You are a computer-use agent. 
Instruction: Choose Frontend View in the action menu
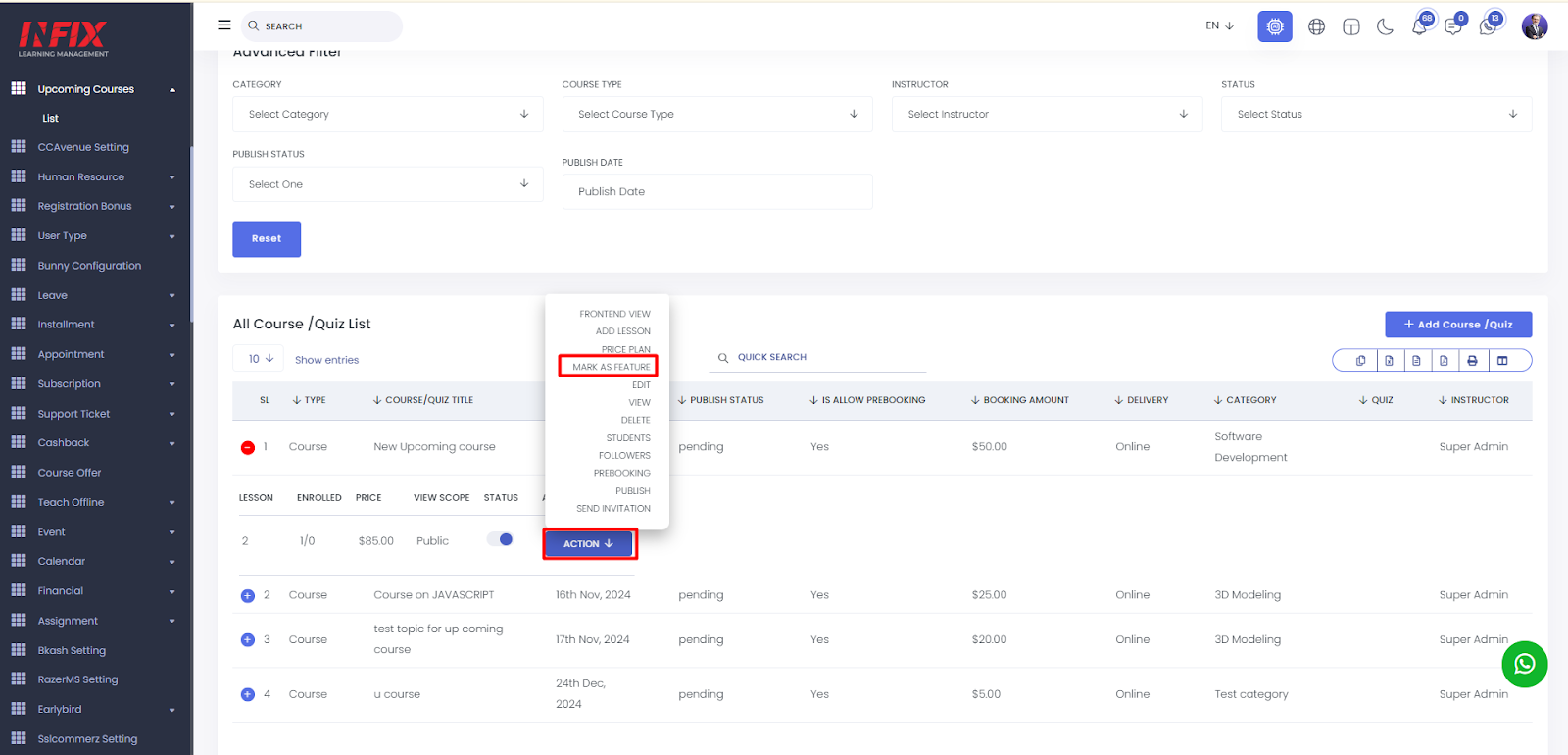coord(614,314)
